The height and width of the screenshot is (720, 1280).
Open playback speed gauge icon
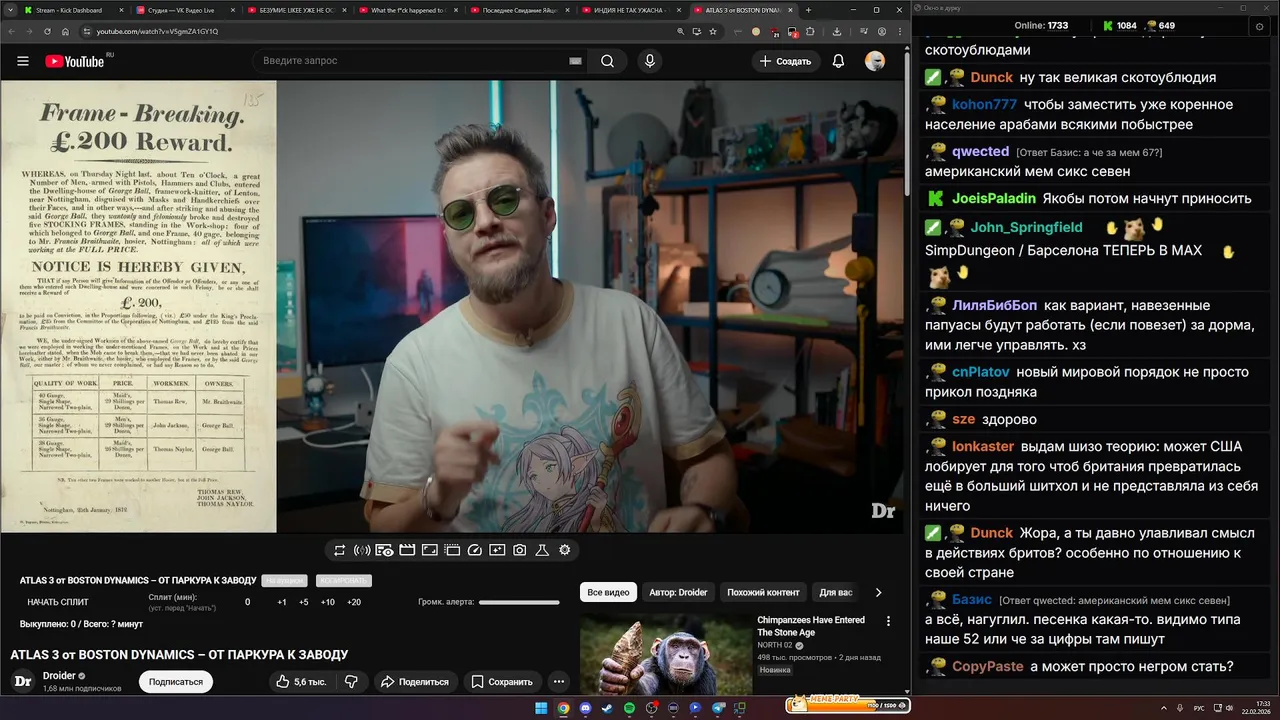pyautogui.click(x=475, y=550)
